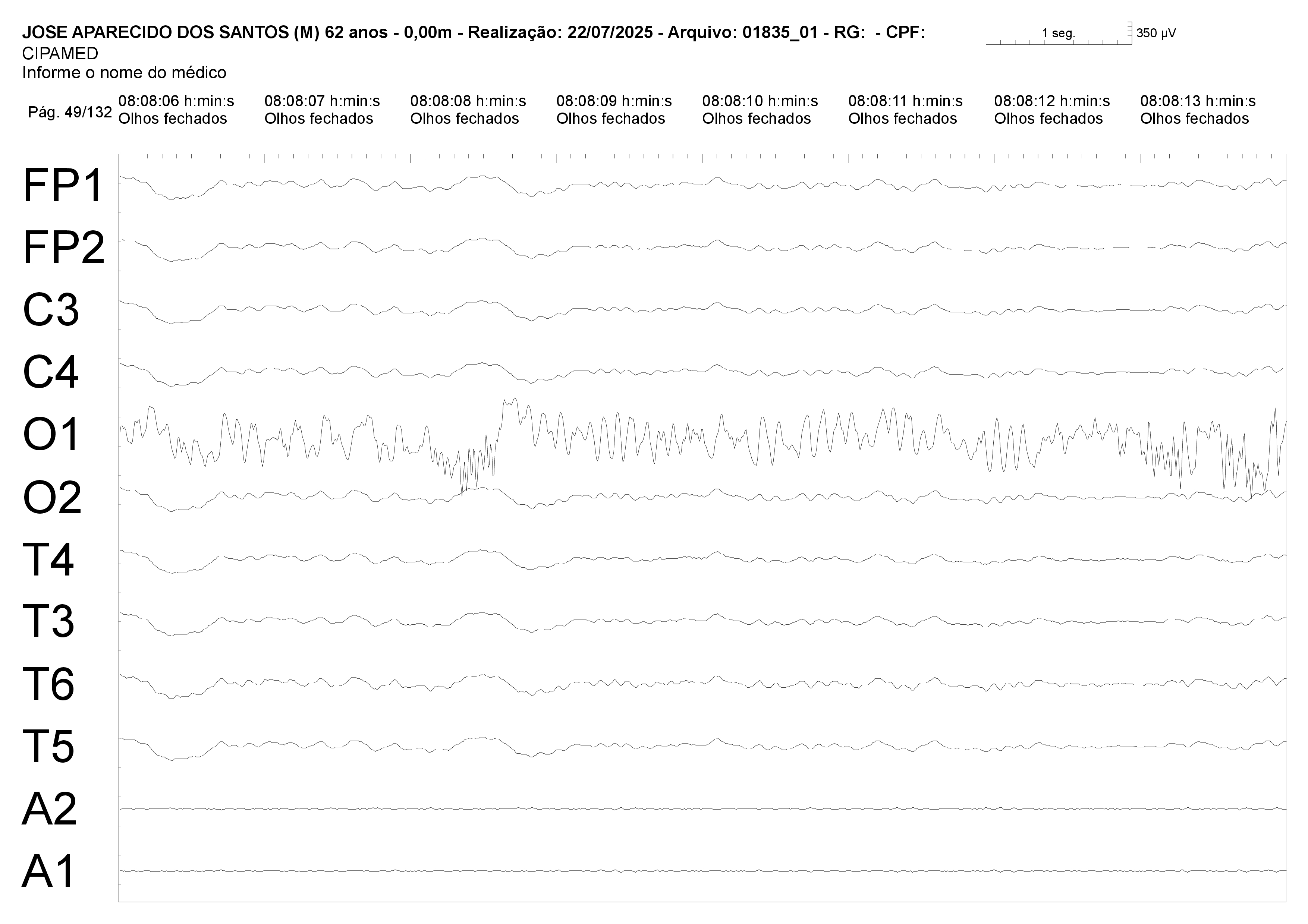Viewport: 1308px width, 924px height.
Task: Click the 08:08:08 time marker
Action: point(468,101)
